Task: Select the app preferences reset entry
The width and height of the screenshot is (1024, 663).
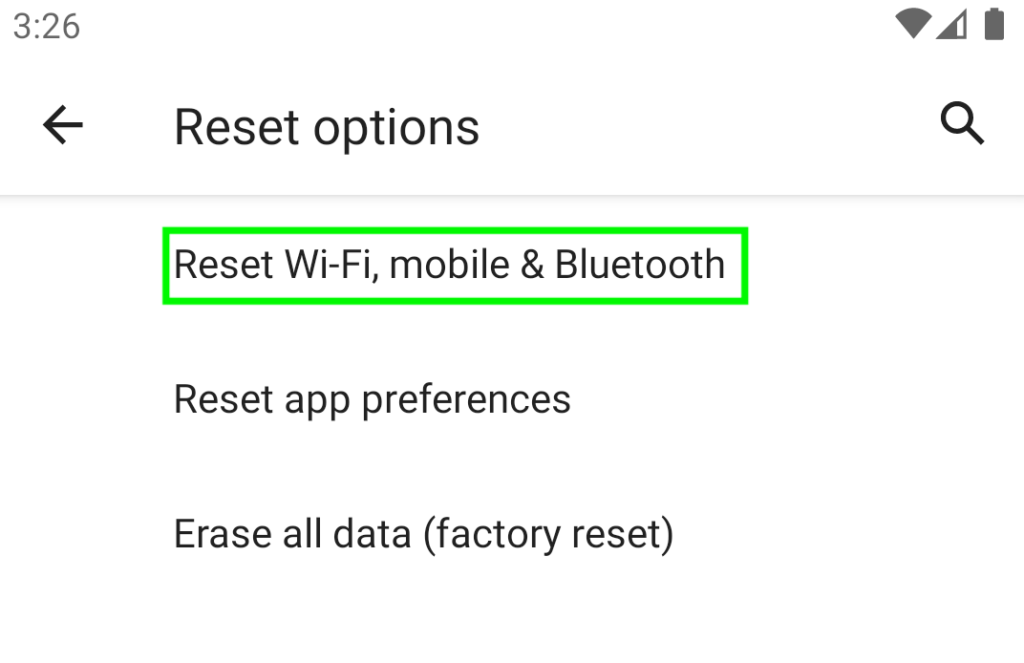Action: tap(372, 398)
